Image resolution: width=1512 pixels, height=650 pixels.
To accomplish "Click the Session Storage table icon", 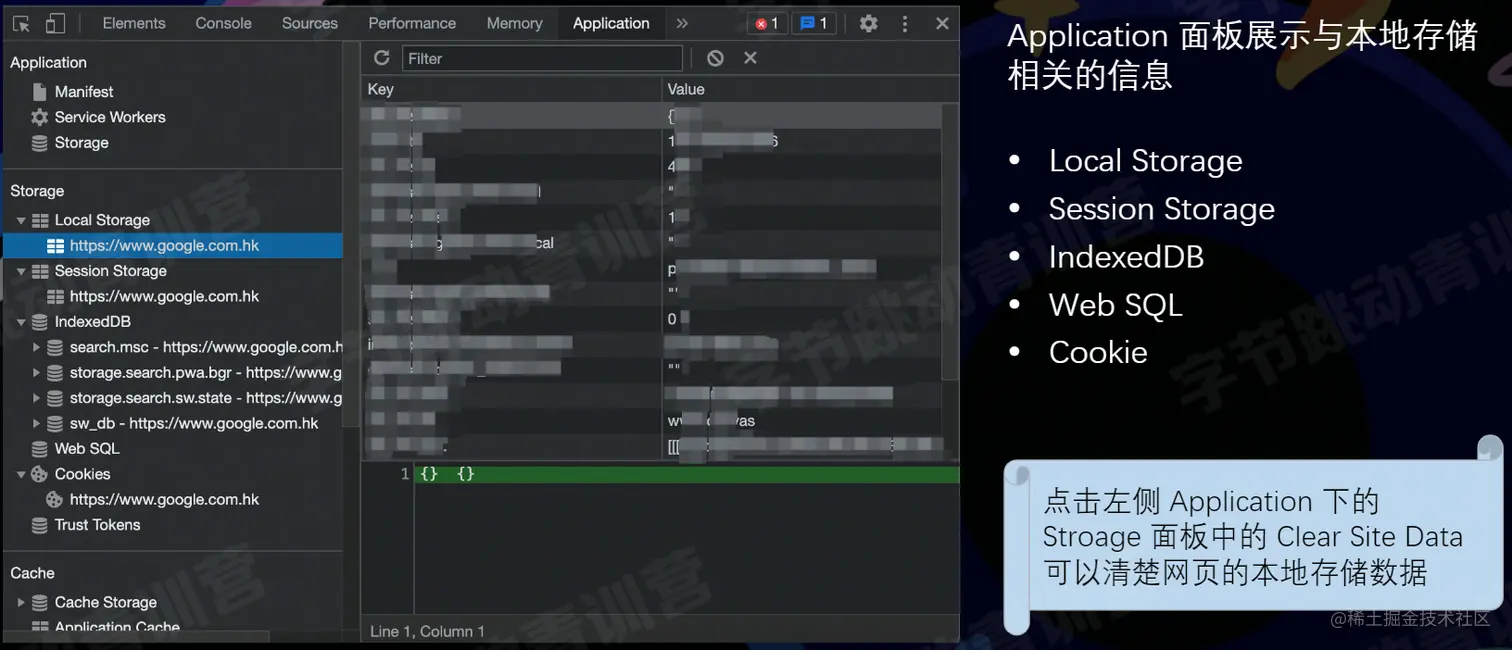I will [x=40, y=271].
